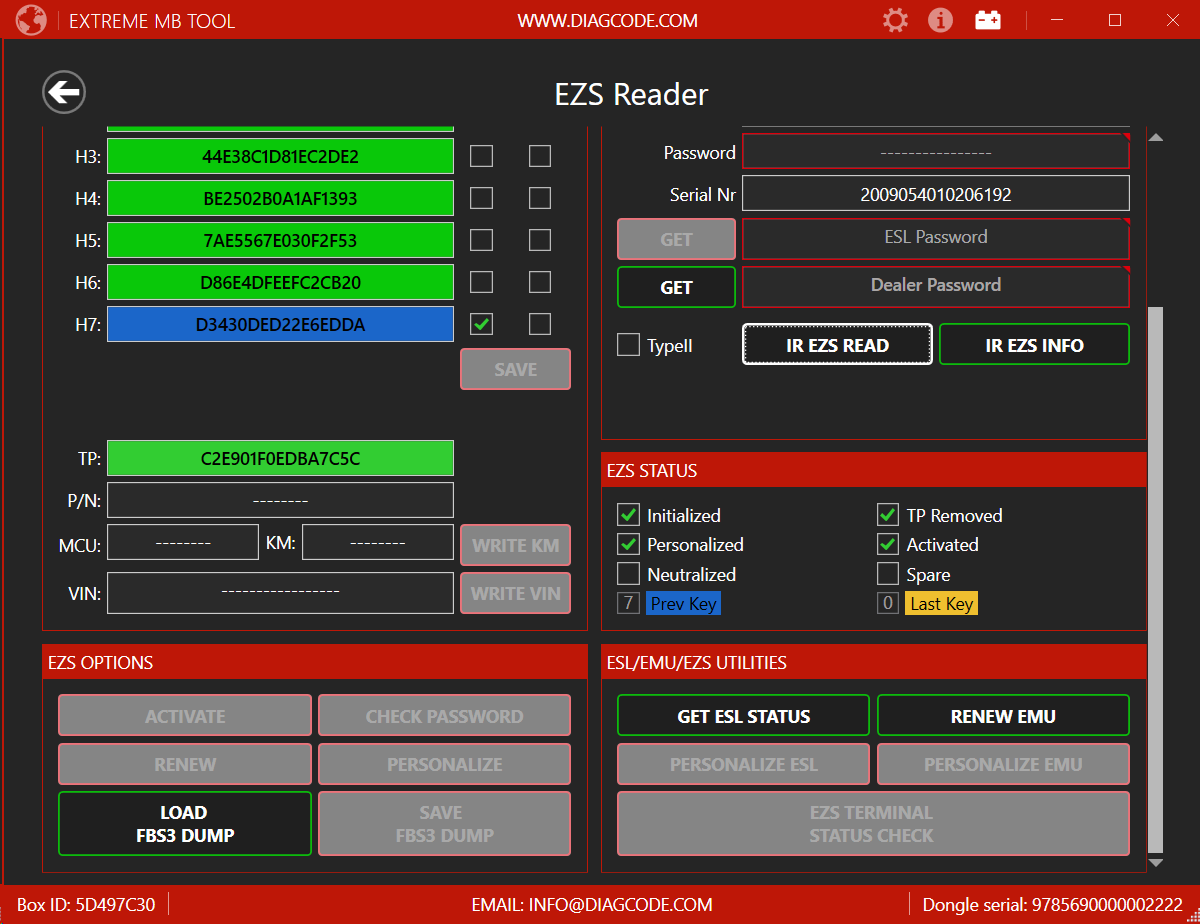Click the back arrow icon

(x=64, y=93)
